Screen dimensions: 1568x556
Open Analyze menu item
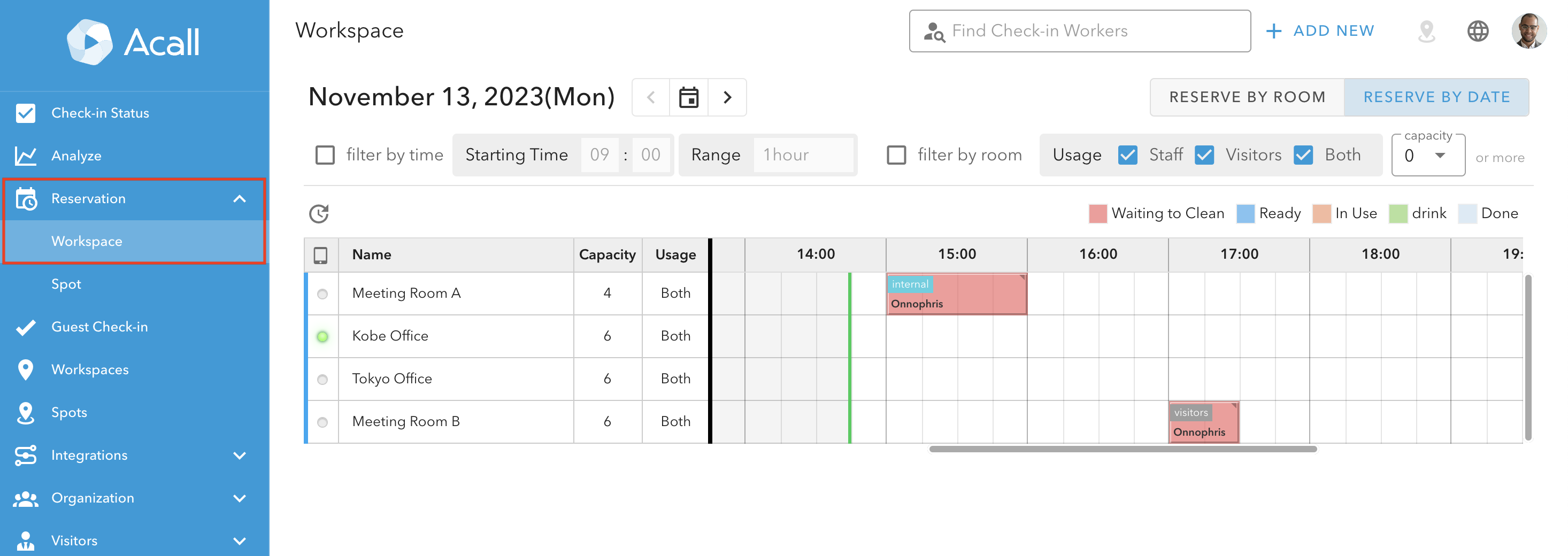coord(135,156)
